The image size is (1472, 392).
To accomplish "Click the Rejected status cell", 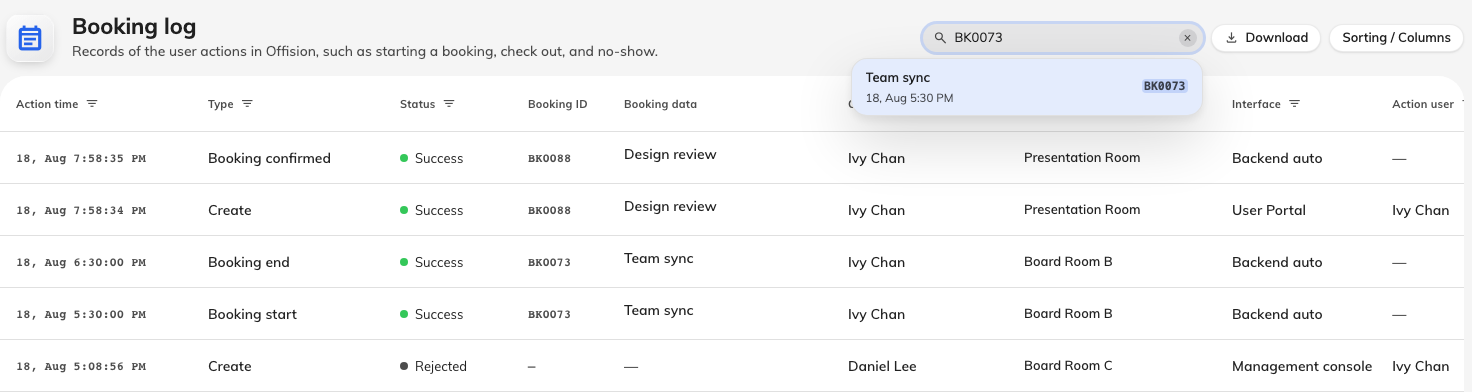I will pos(433,366).
